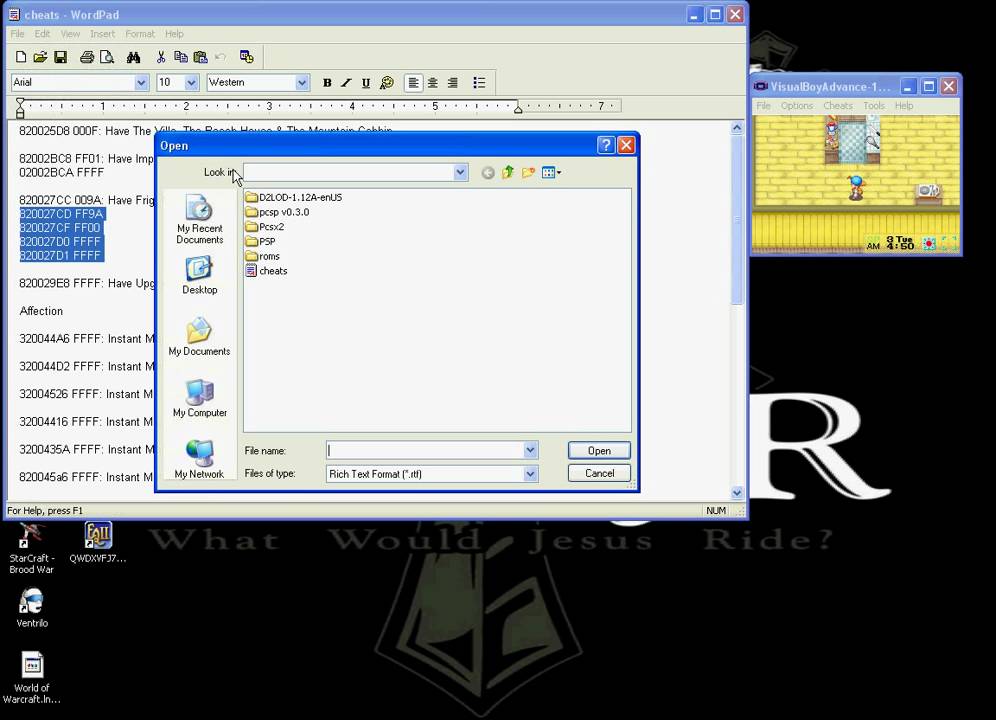Click the File name input field
Image resolution: width=996 pixels, height=720 pixels.
point(425,451)
